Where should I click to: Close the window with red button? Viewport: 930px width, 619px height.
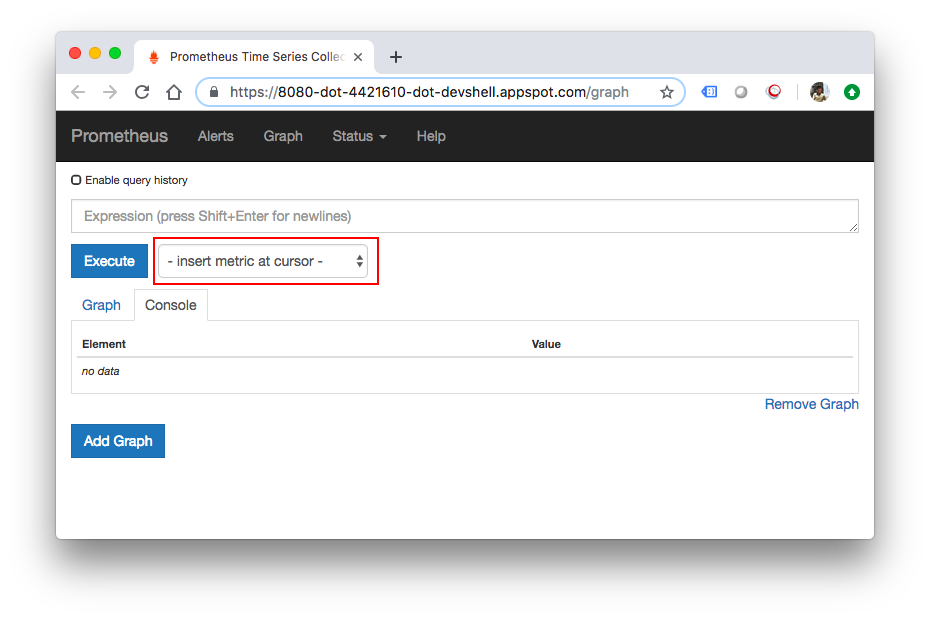point(75,53)
